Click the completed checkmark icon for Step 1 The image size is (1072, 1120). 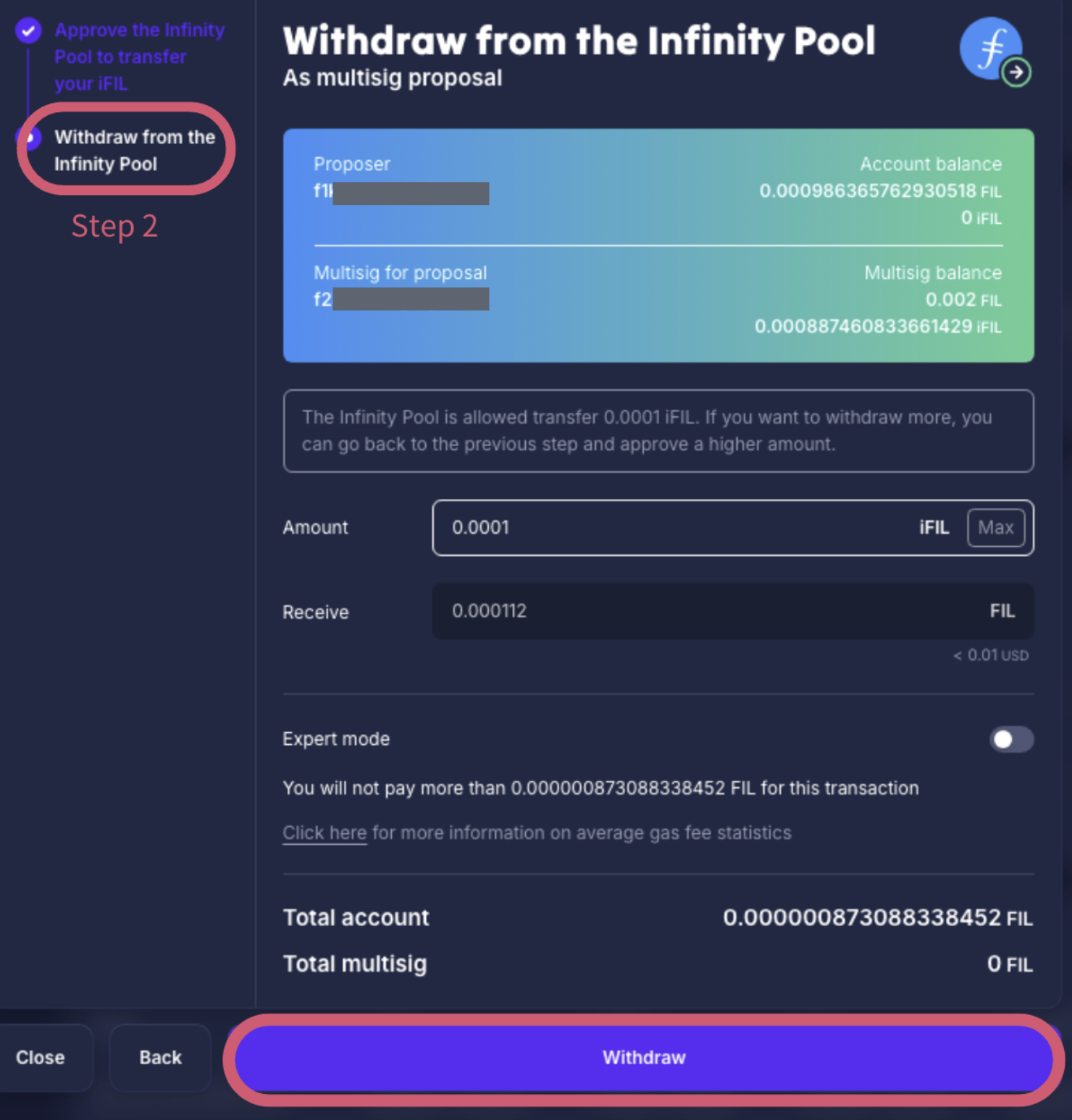[x=28, y=30]
